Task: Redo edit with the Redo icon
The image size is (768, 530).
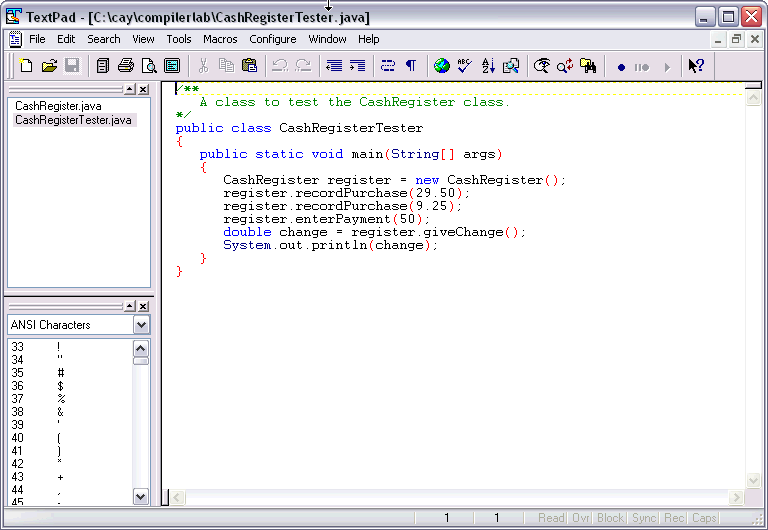Action: point(304,66)
